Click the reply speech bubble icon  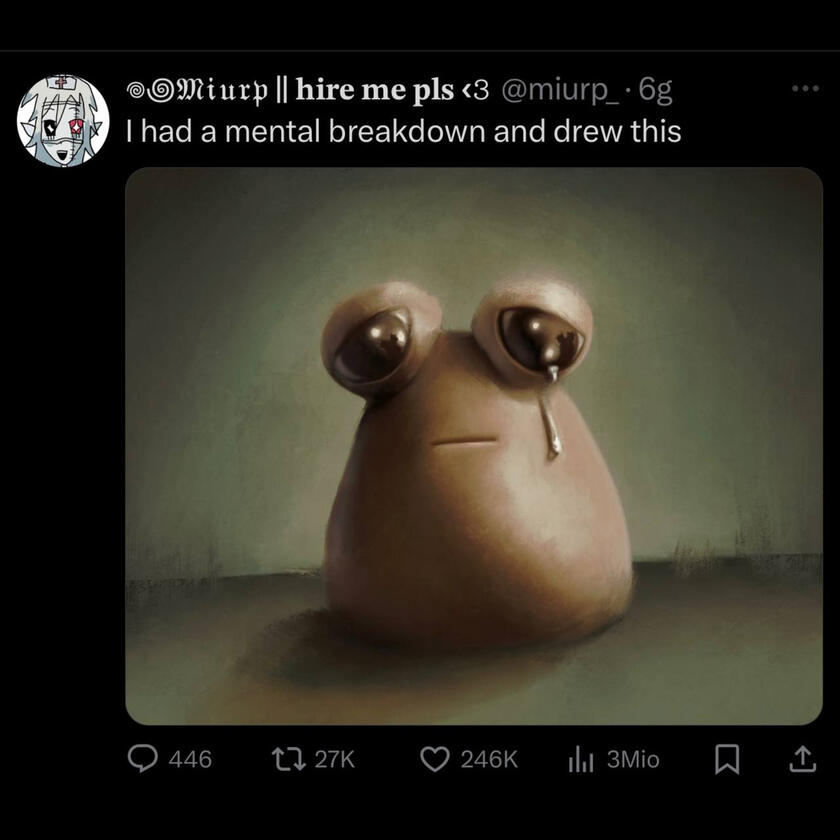(x=144, y=760)
